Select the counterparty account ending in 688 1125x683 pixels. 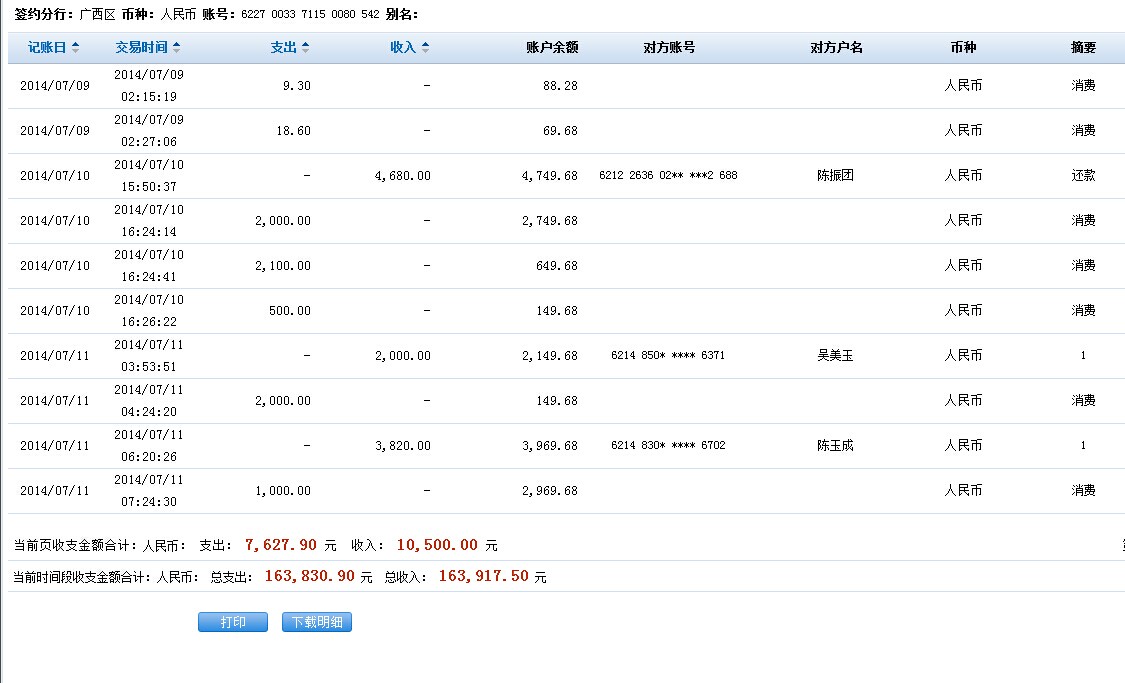coord(668,175)
